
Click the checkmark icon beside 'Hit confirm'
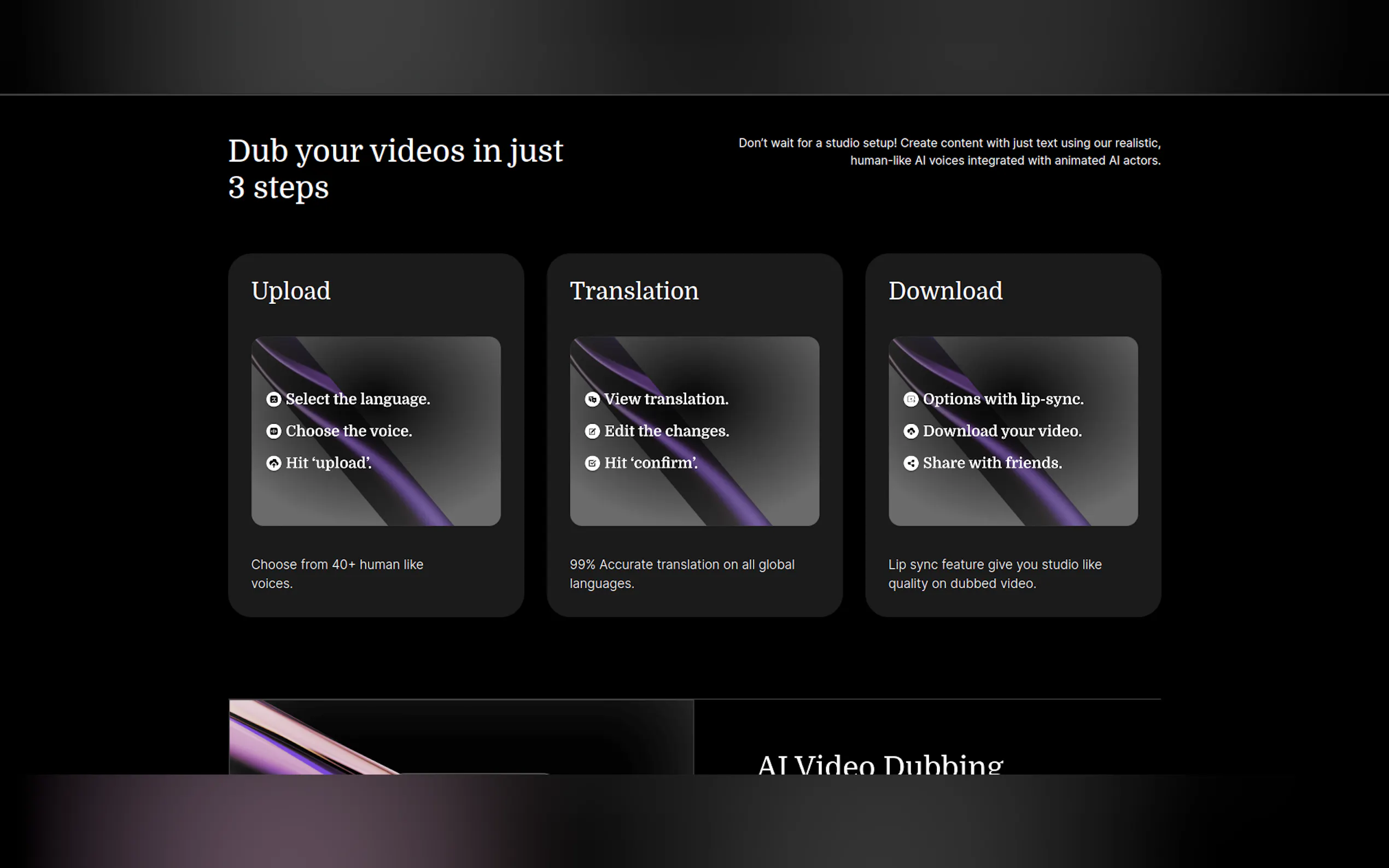592,464
